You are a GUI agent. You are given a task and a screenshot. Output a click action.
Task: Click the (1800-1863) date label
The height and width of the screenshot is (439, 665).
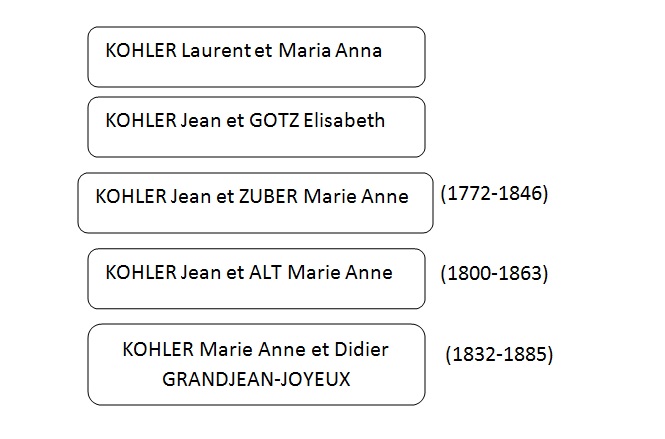[x=494, y=273]
